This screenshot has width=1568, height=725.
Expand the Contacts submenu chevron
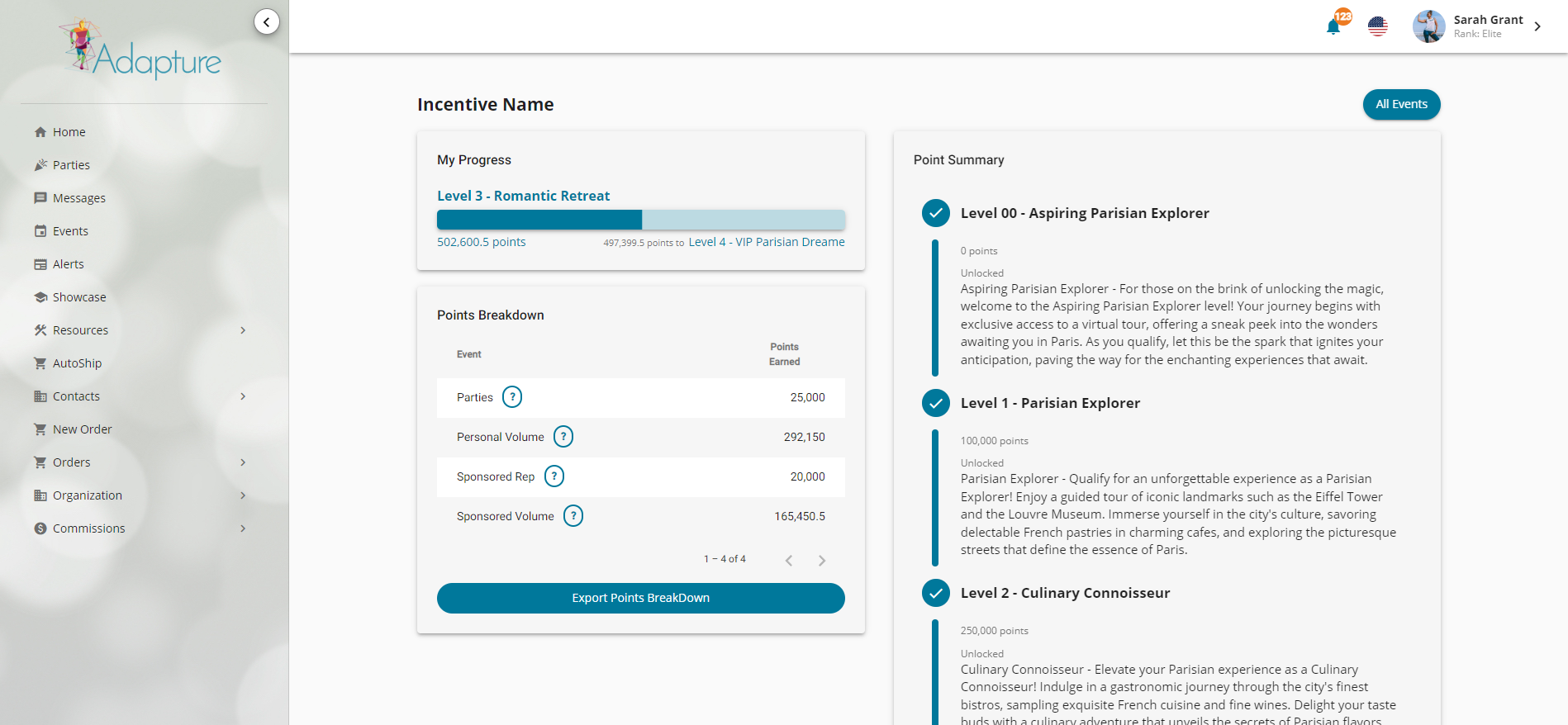click(x=243, y=396)
